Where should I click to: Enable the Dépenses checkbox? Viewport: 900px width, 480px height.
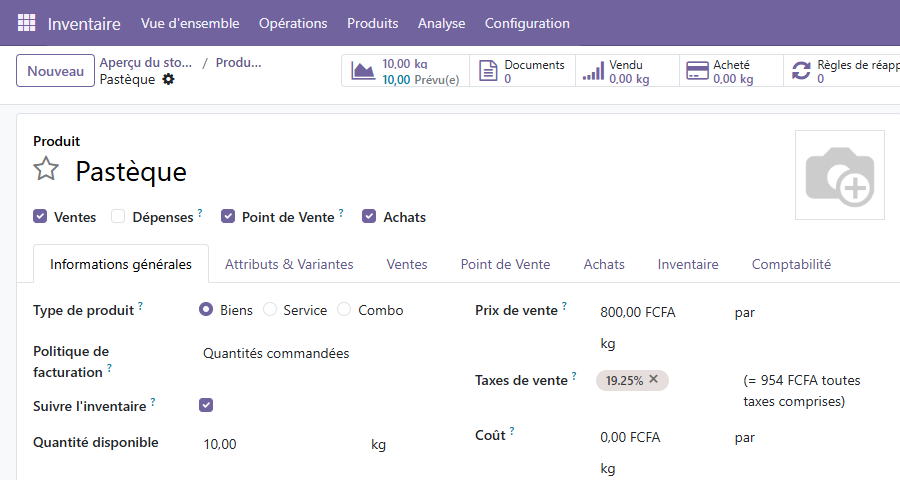pyautogui.click(x=118, y=216)
